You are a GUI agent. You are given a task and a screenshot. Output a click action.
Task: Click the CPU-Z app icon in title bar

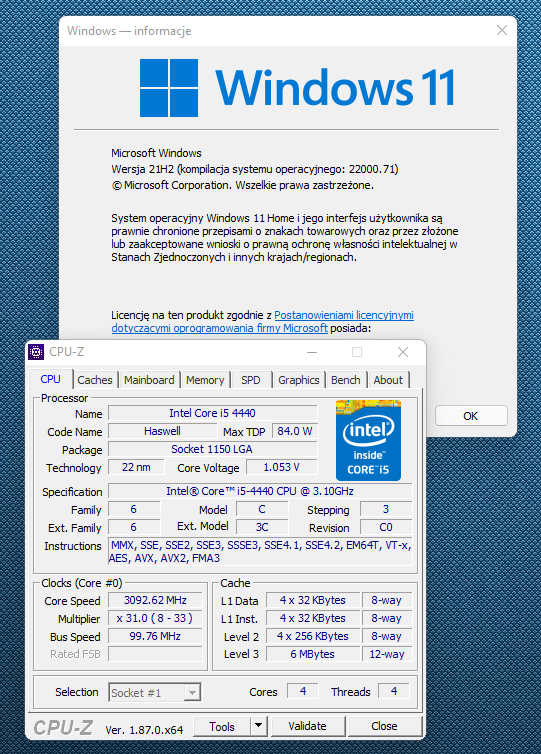[x=36, y=352]
